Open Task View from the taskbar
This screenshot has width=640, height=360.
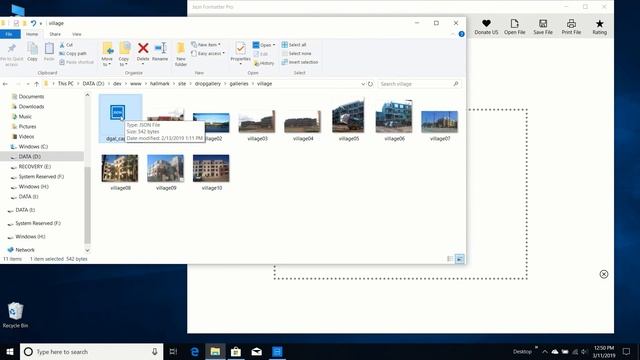click(x=173, y=351)
